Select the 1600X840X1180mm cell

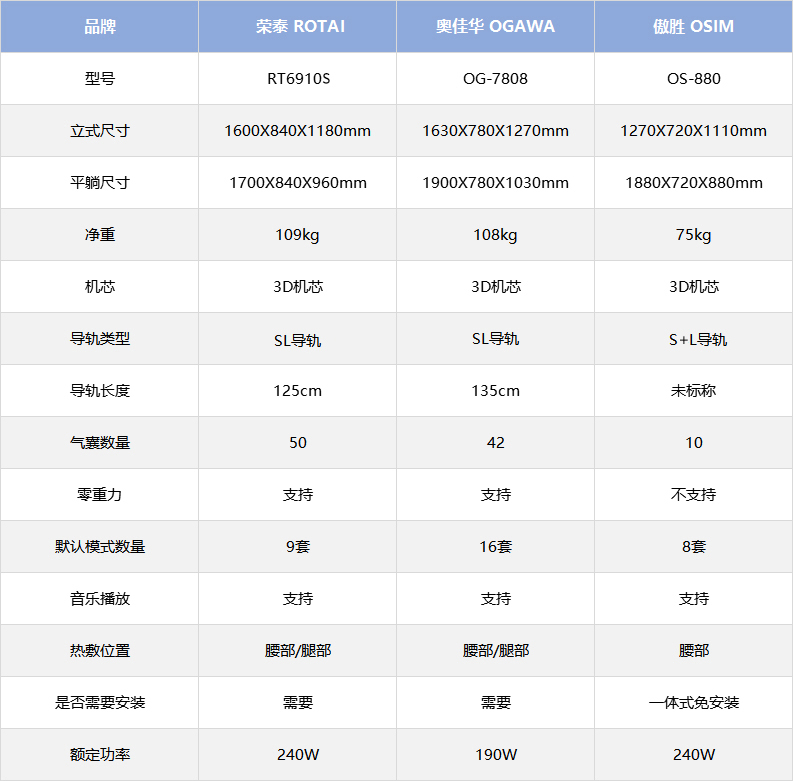297,131
